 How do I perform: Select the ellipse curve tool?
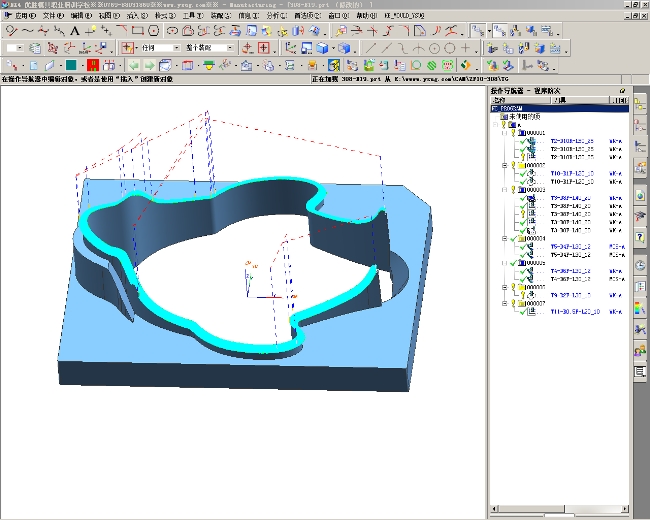(172, 31)
